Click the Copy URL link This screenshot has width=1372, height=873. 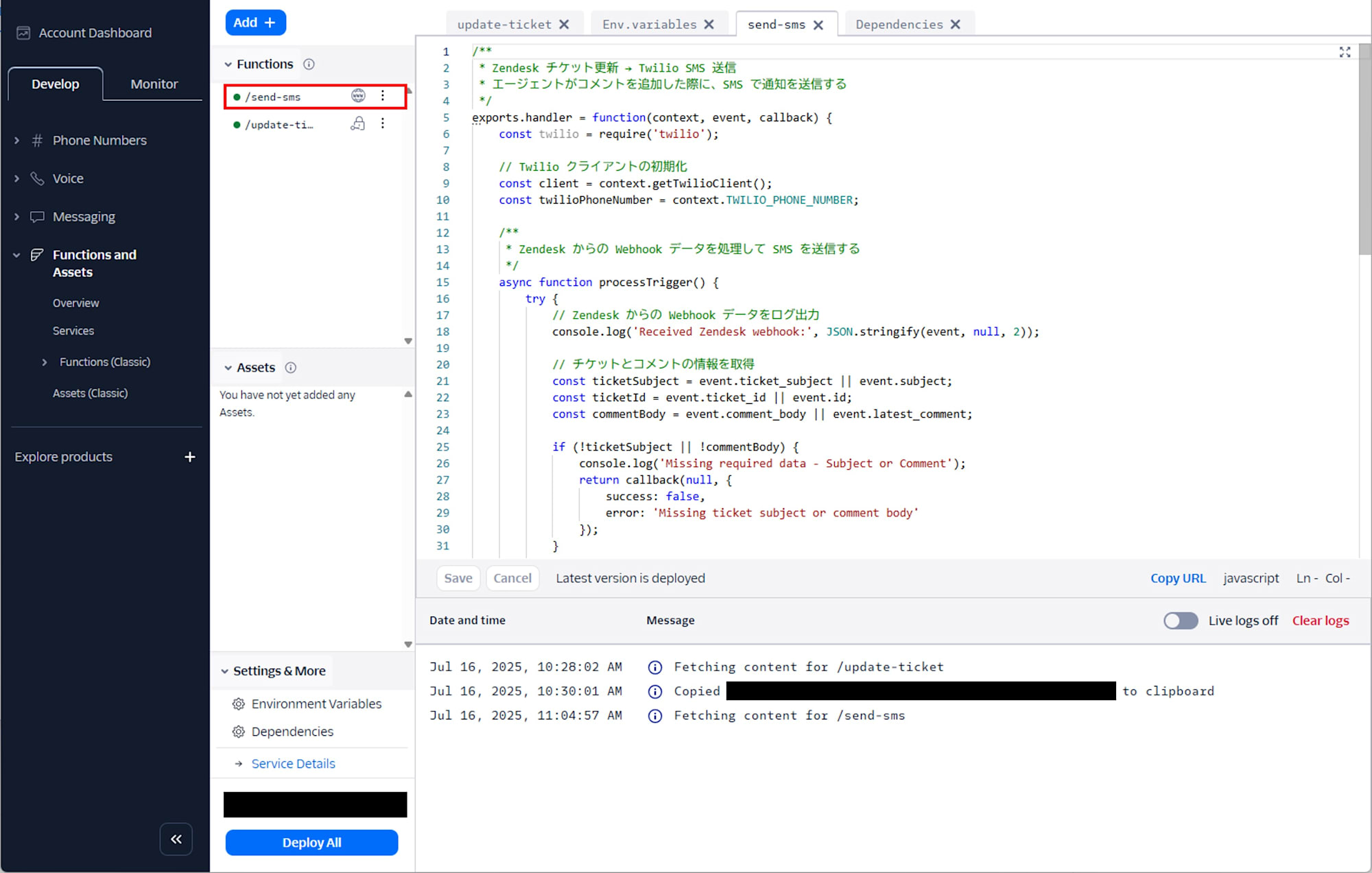coord(1178,578)
